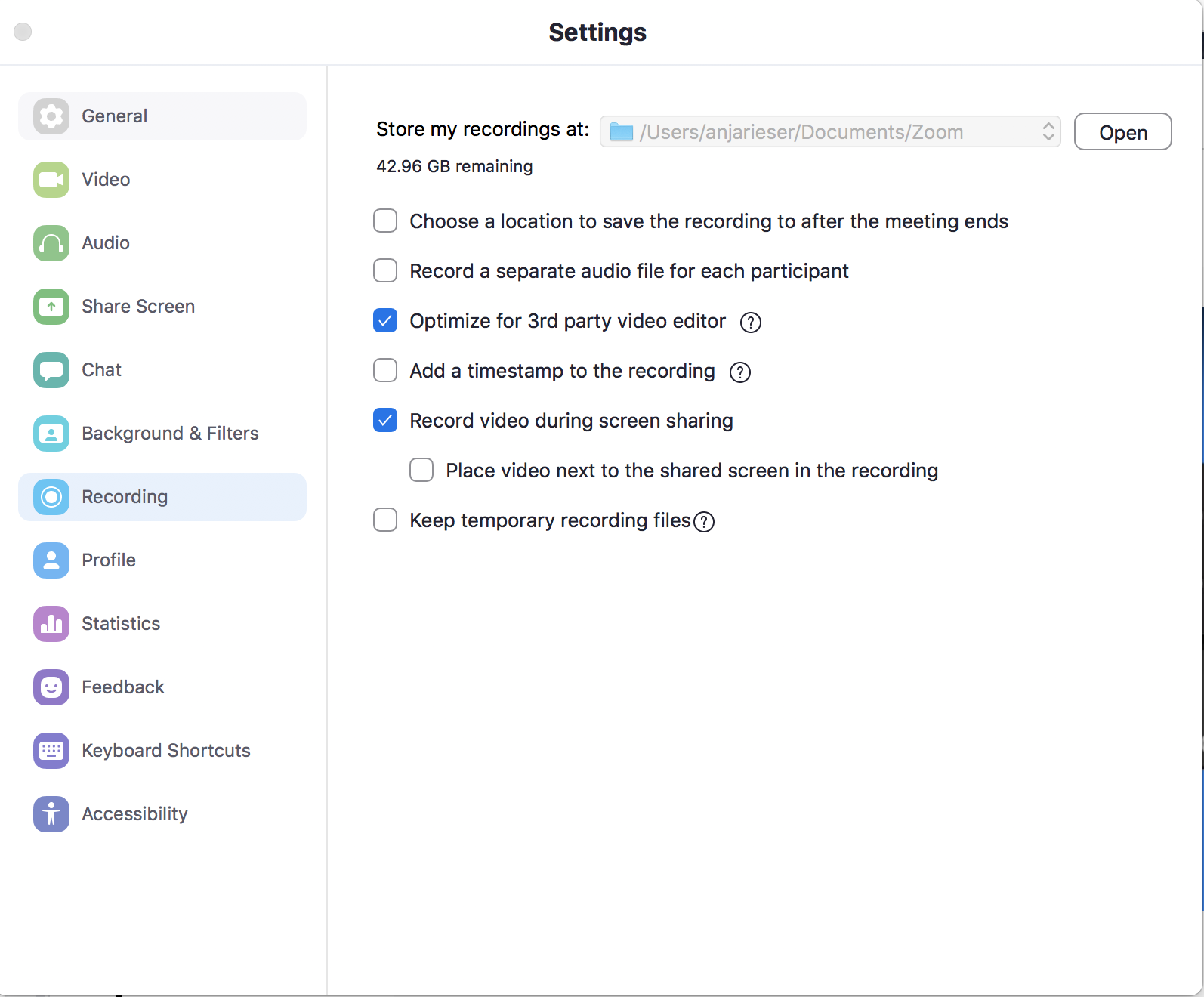1204x997 pixels.
Task: Click the Open button
Action: [x=1122, y=132]
